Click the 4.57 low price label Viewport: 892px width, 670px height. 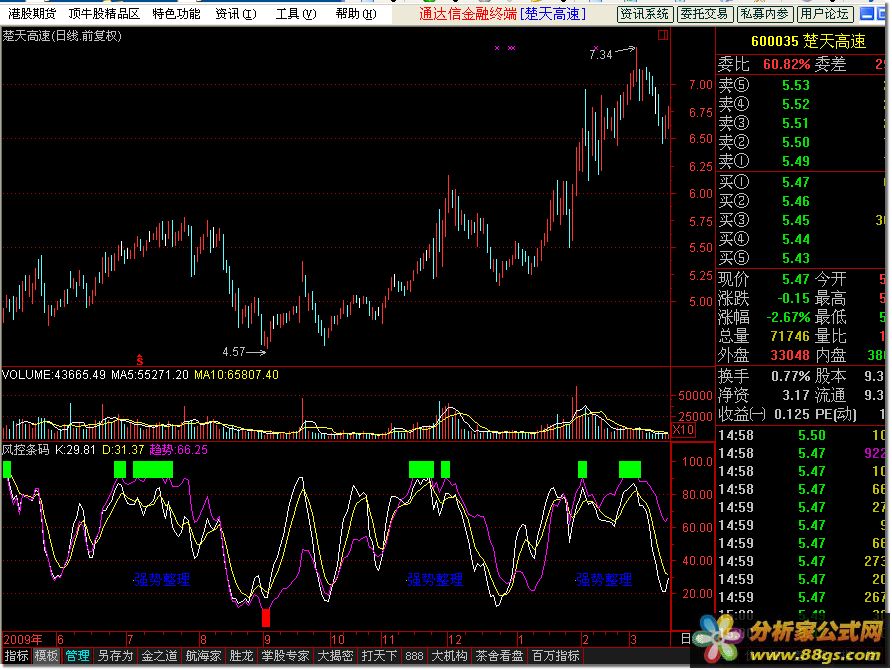pyautogui.click(x=234, y=352)
